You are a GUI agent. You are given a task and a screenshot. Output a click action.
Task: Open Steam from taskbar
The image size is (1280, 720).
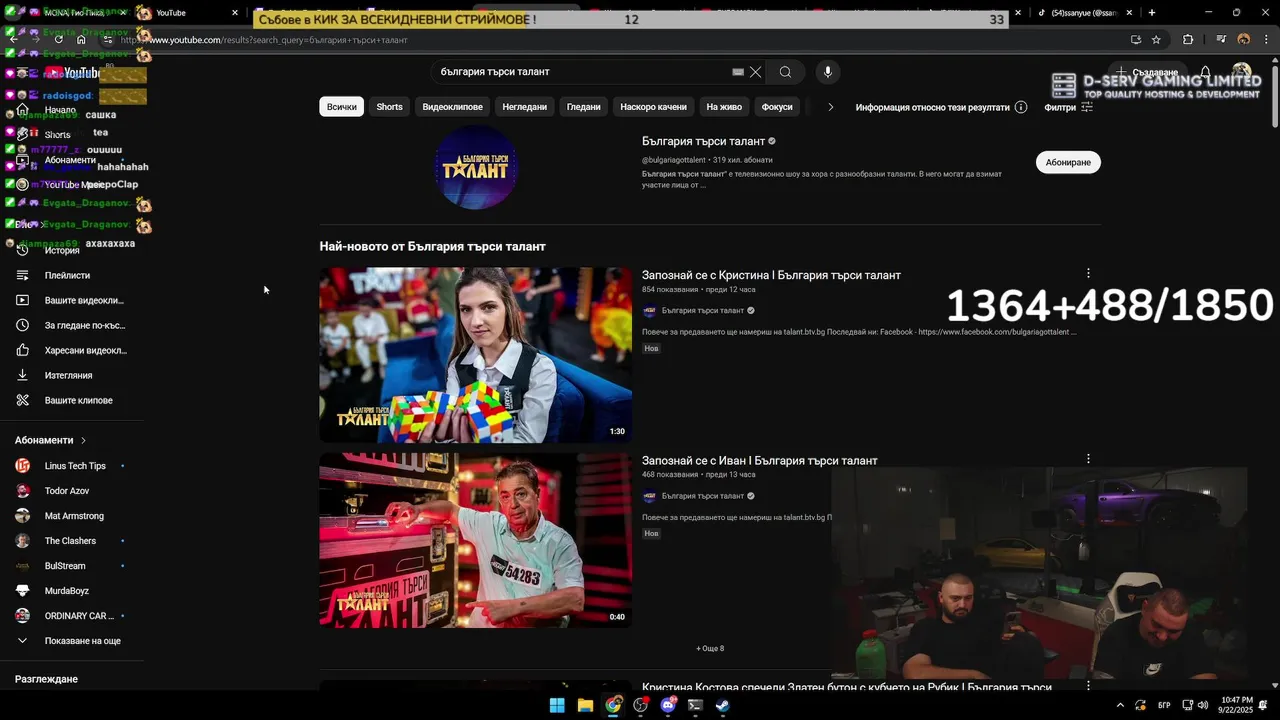tap(723, 705)
